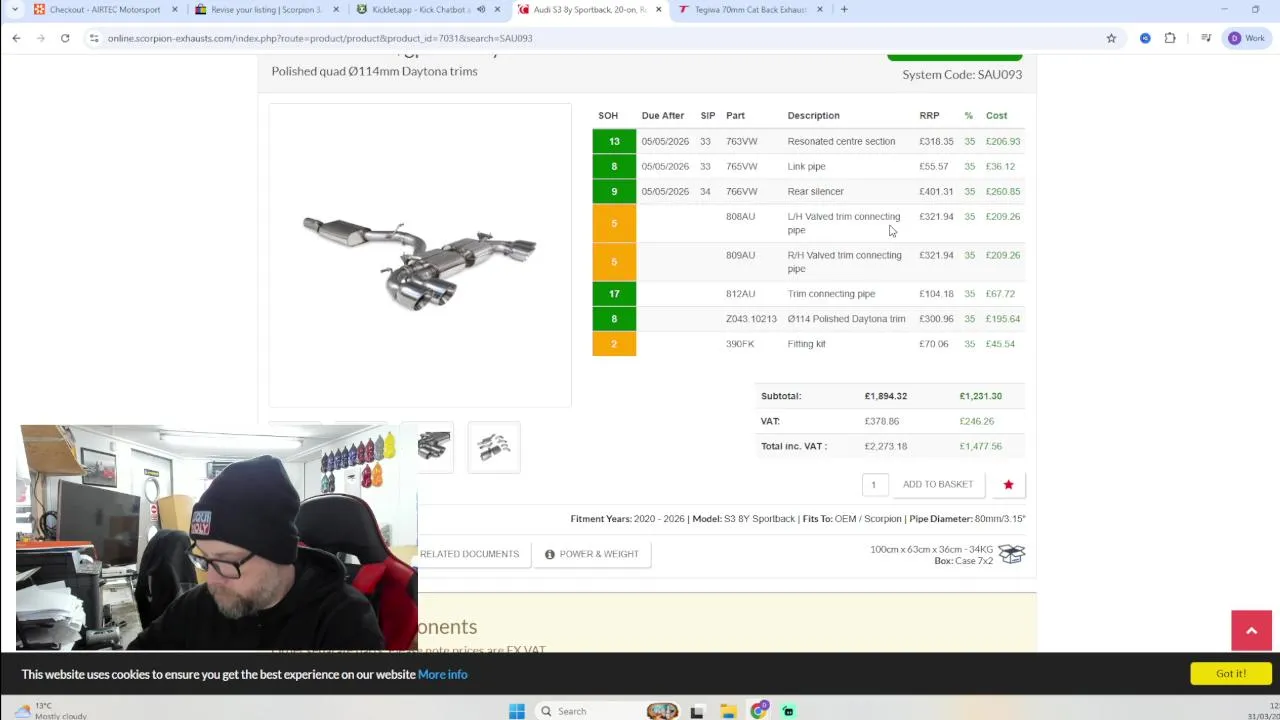
Task: Select the Fitting kit description
Action: [806, 344]
